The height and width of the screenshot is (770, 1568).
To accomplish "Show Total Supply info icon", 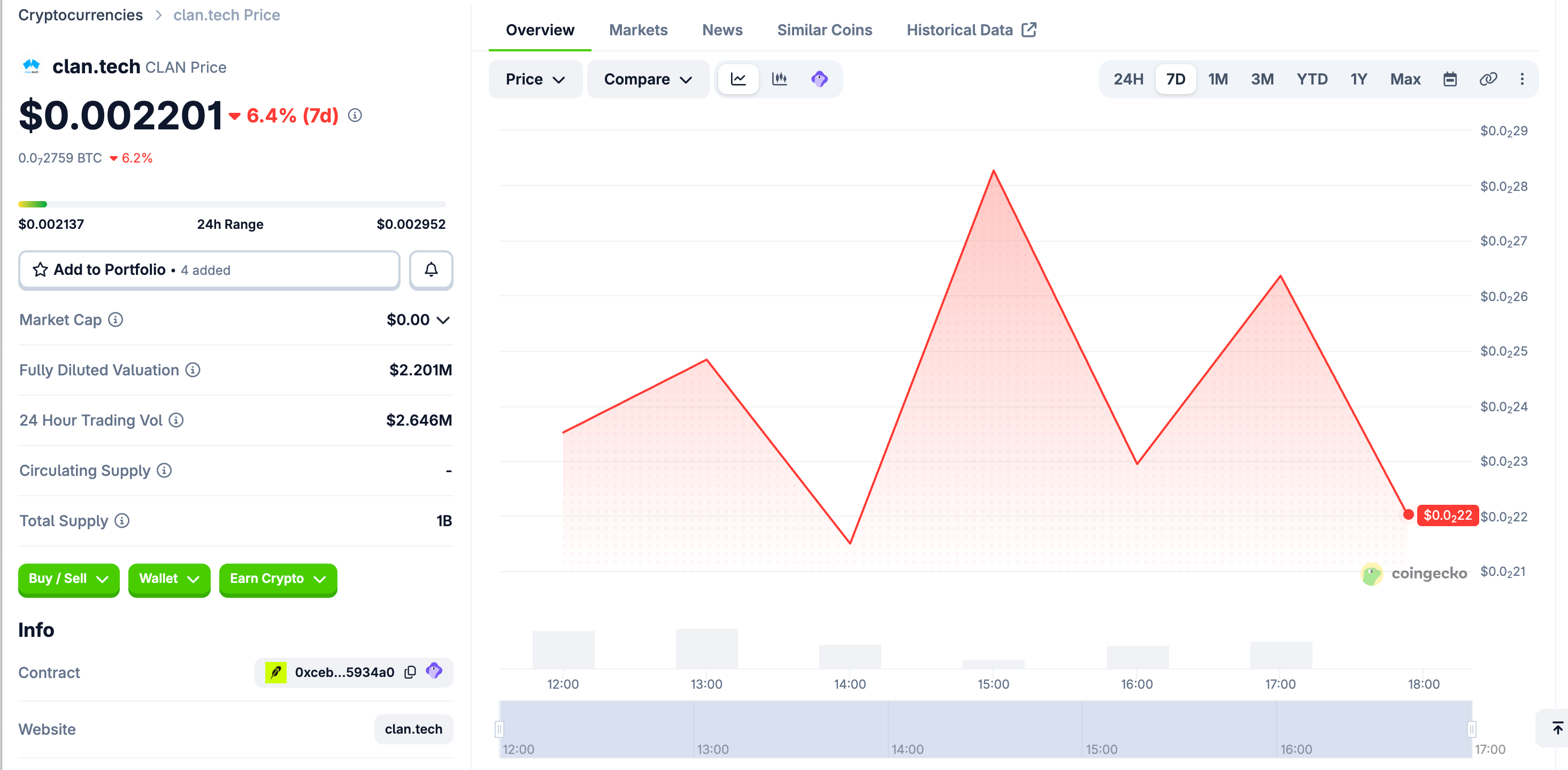I will (x=122, y=520).
